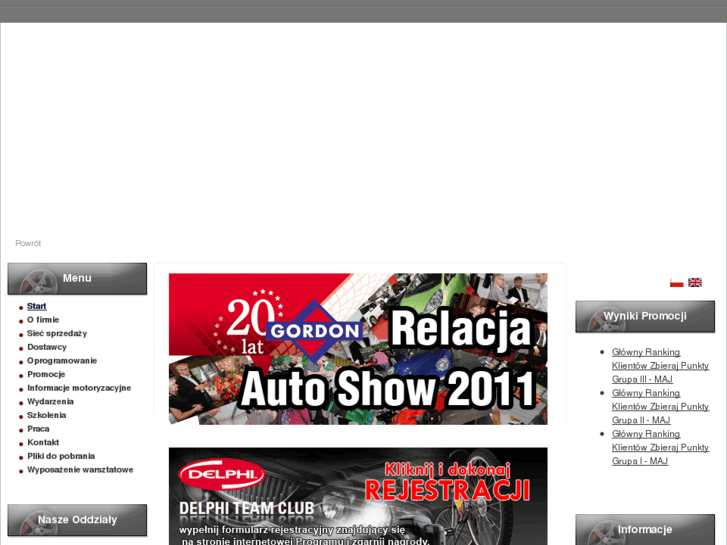Image resolution: width=727 pixels, height=545 pixels.
Task: Open Wyposażenie warsztatowe page
Action: (x=80, y=470)
